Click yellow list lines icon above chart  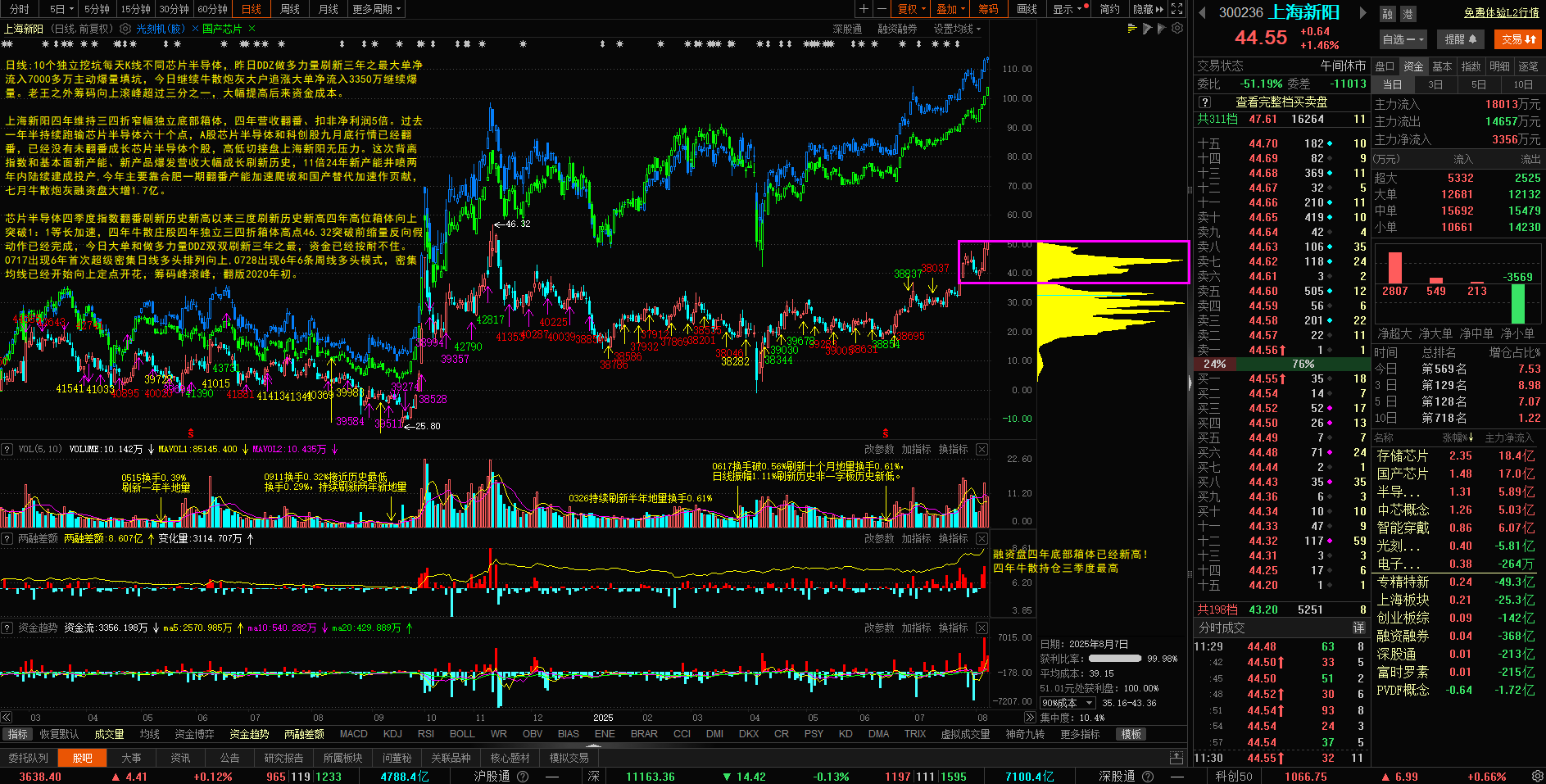click(x=1133, y=28)
